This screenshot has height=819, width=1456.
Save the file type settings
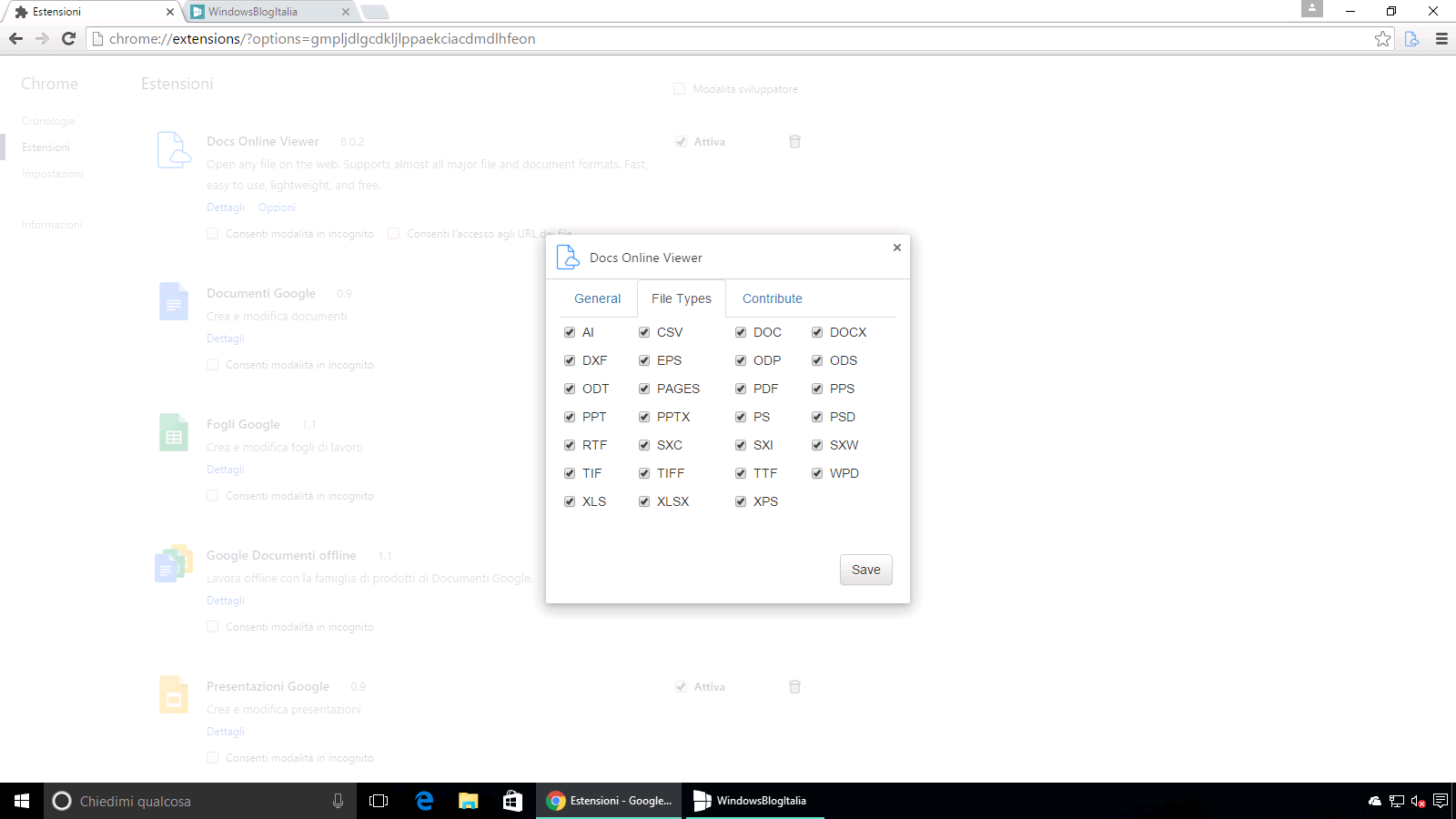coord(866,570)
